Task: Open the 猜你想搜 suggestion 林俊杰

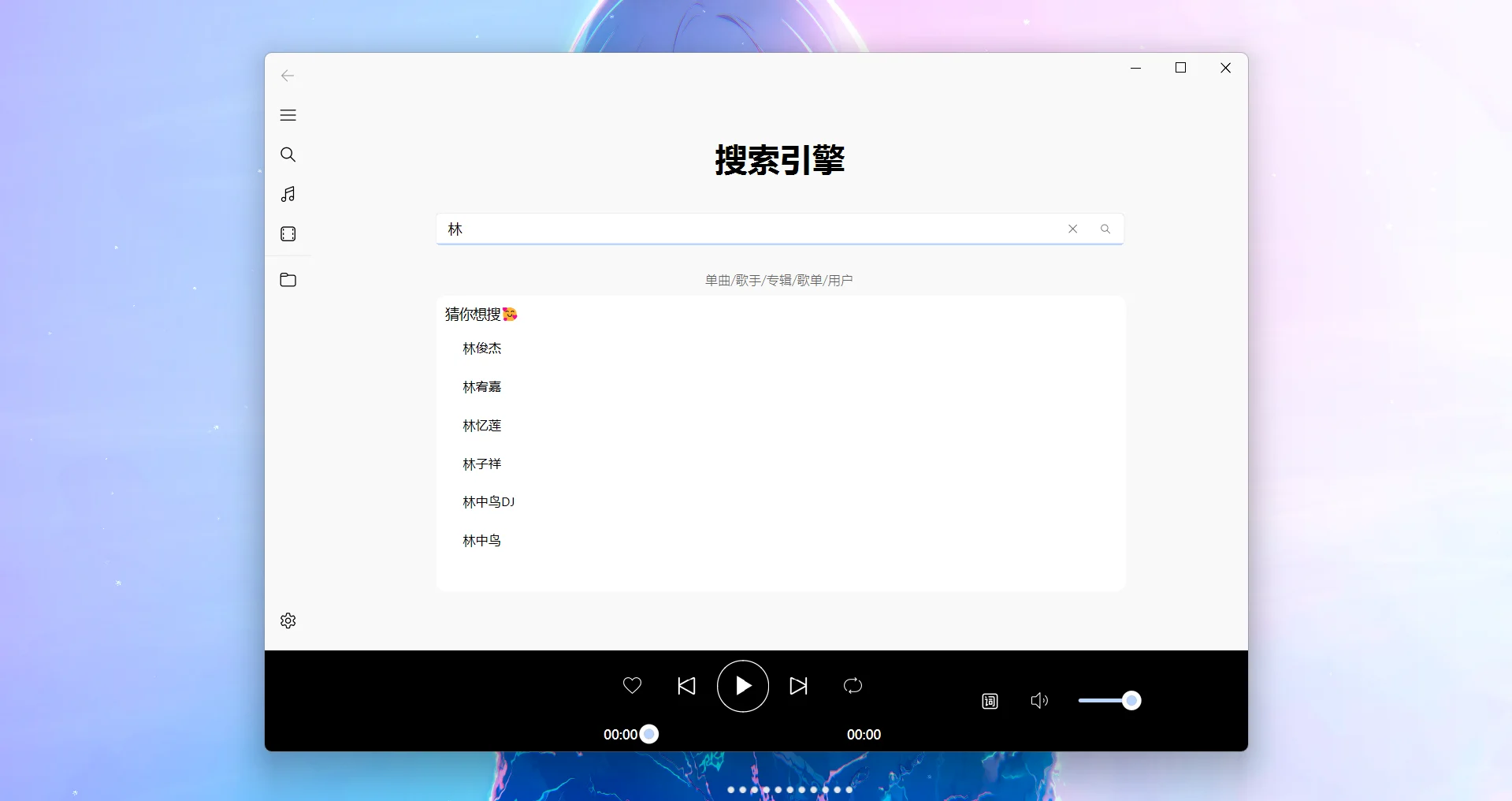Action: click(x=482, y=348)
